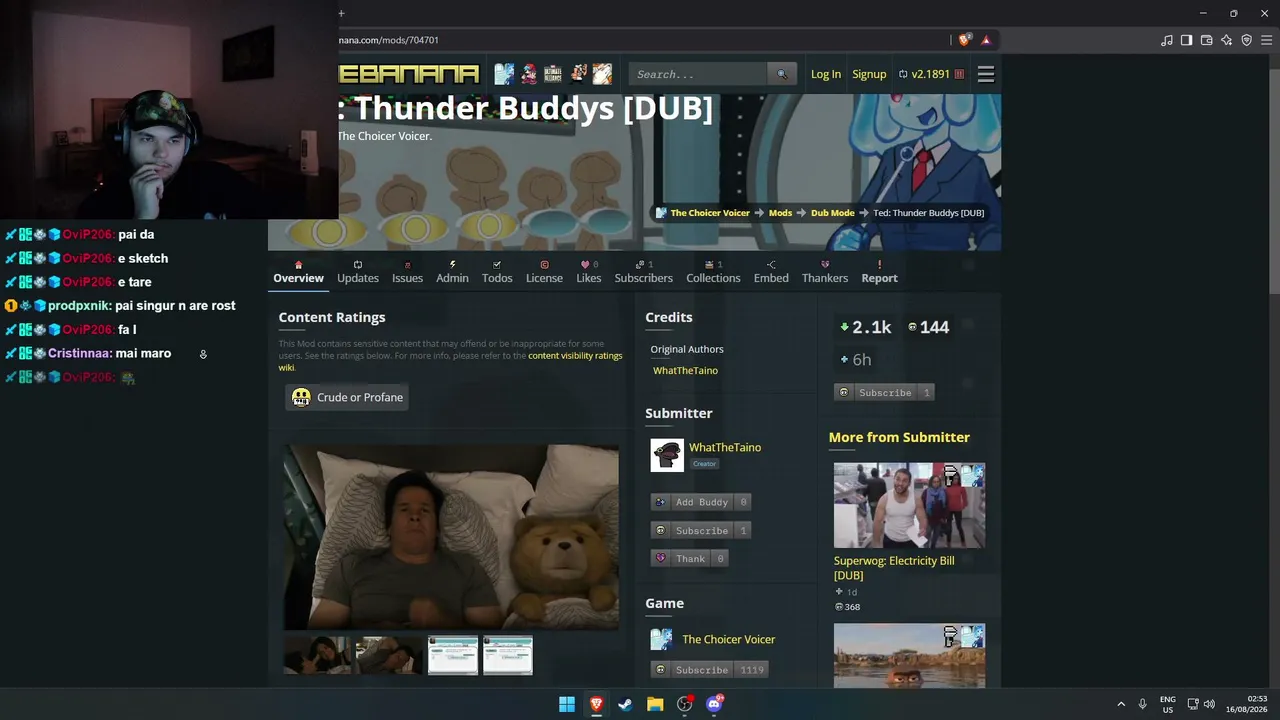1280x720 pixels.
Task: Click the Crude or Profane rating face icon
Action: pos(301,397)
